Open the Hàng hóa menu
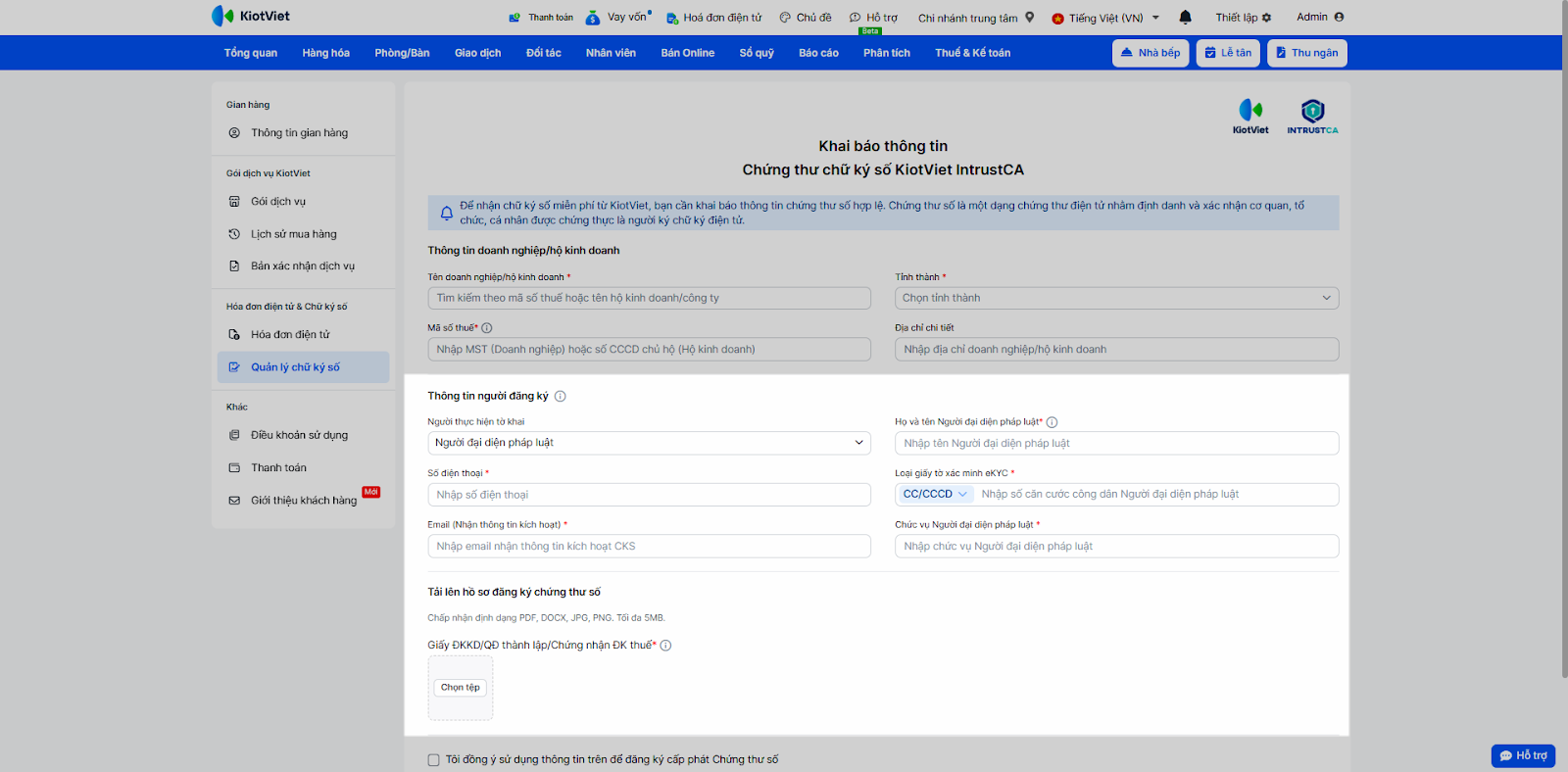1568x772 pixels. 325,53
